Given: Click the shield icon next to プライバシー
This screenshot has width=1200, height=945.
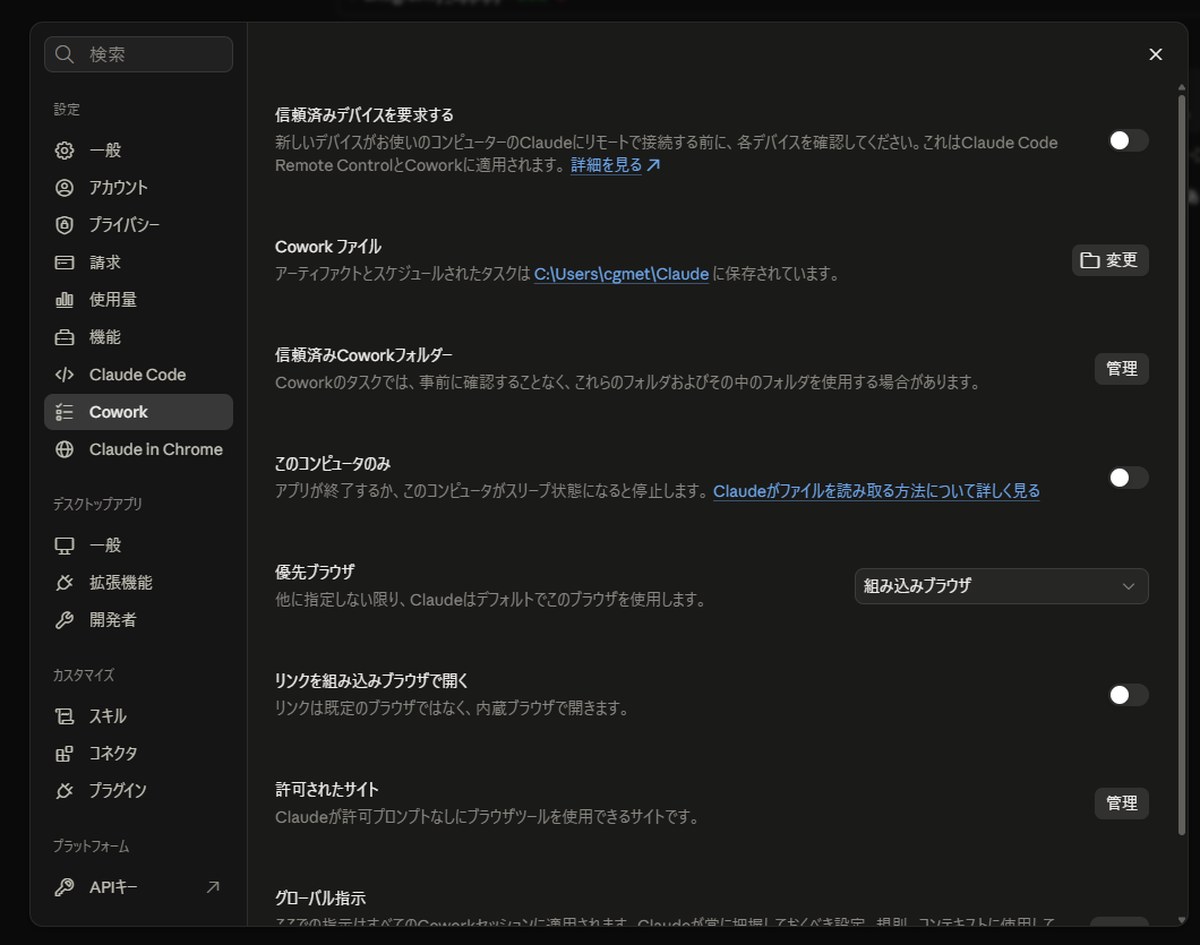Looking at the screenshot, I should click(x=65, y=225).
